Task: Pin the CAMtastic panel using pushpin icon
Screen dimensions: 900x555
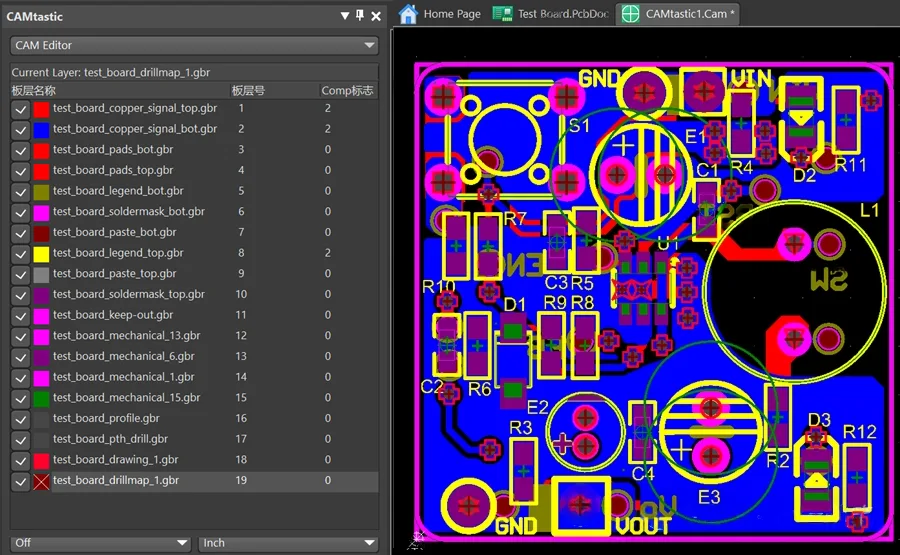Action: [360, 16]
